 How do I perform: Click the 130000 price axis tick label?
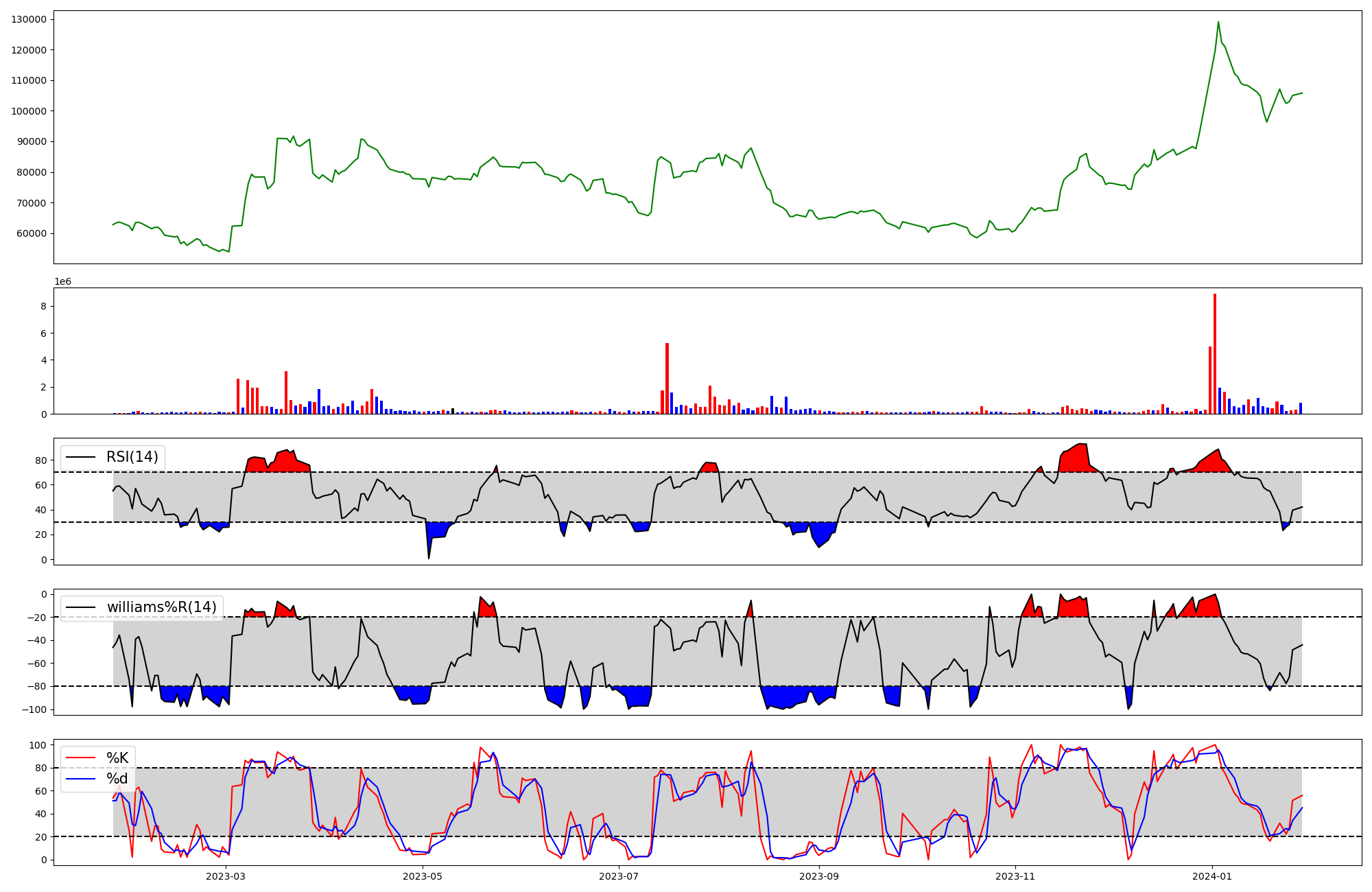tap(29, 19)
